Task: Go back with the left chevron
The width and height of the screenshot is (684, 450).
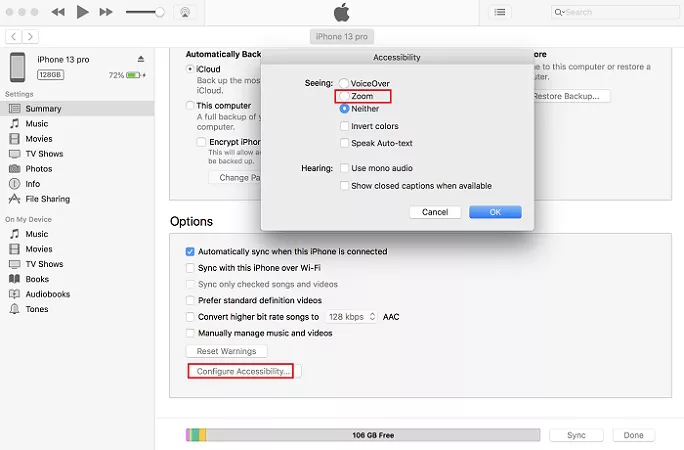Action: click(14, 37)
